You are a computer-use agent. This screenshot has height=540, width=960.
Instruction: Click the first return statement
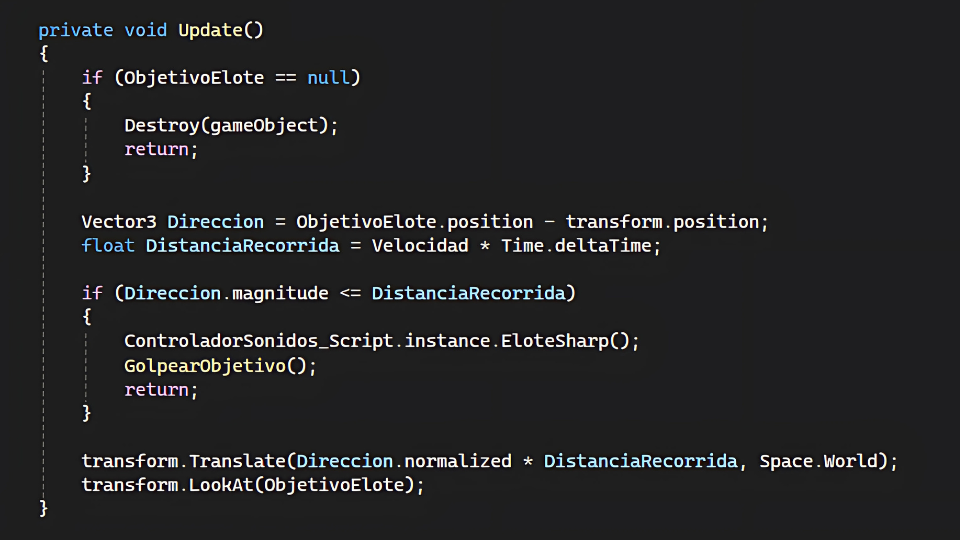[x=161, y=149]
